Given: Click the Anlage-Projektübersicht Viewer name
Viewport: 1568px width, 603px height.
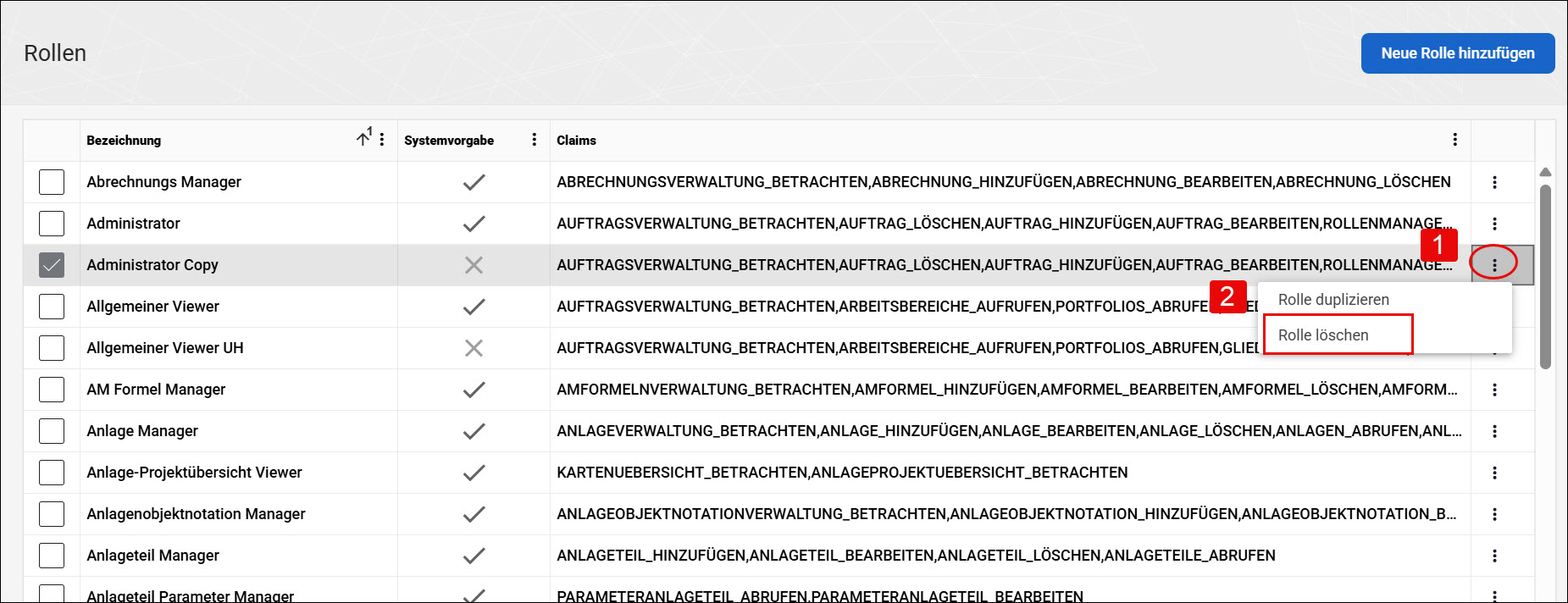Looking at the screenshot, I should 194,473.
